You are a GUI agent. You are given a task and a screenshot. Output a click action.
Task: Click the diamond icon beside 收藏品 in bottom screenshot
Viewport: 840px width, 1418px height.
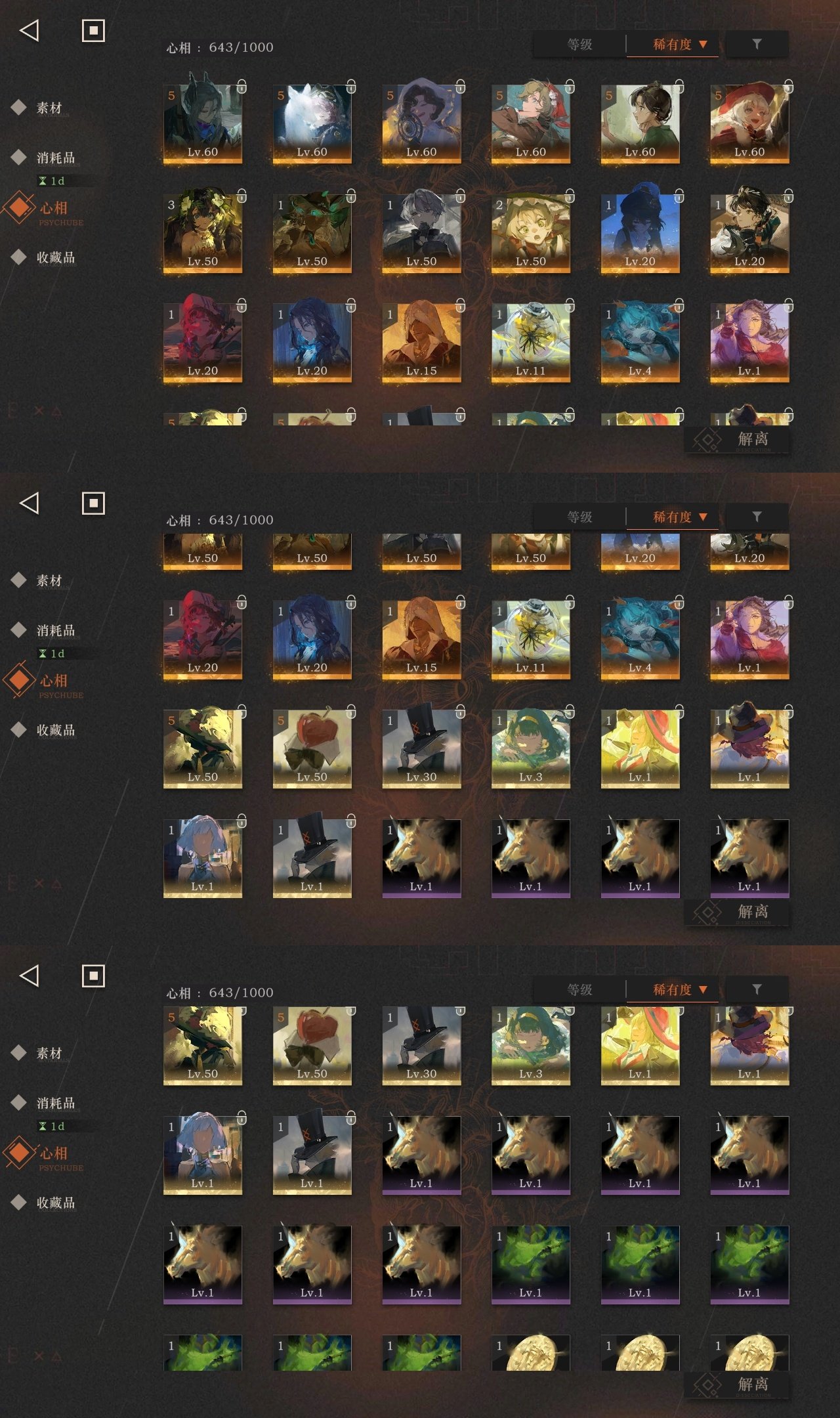[19, 1202]
